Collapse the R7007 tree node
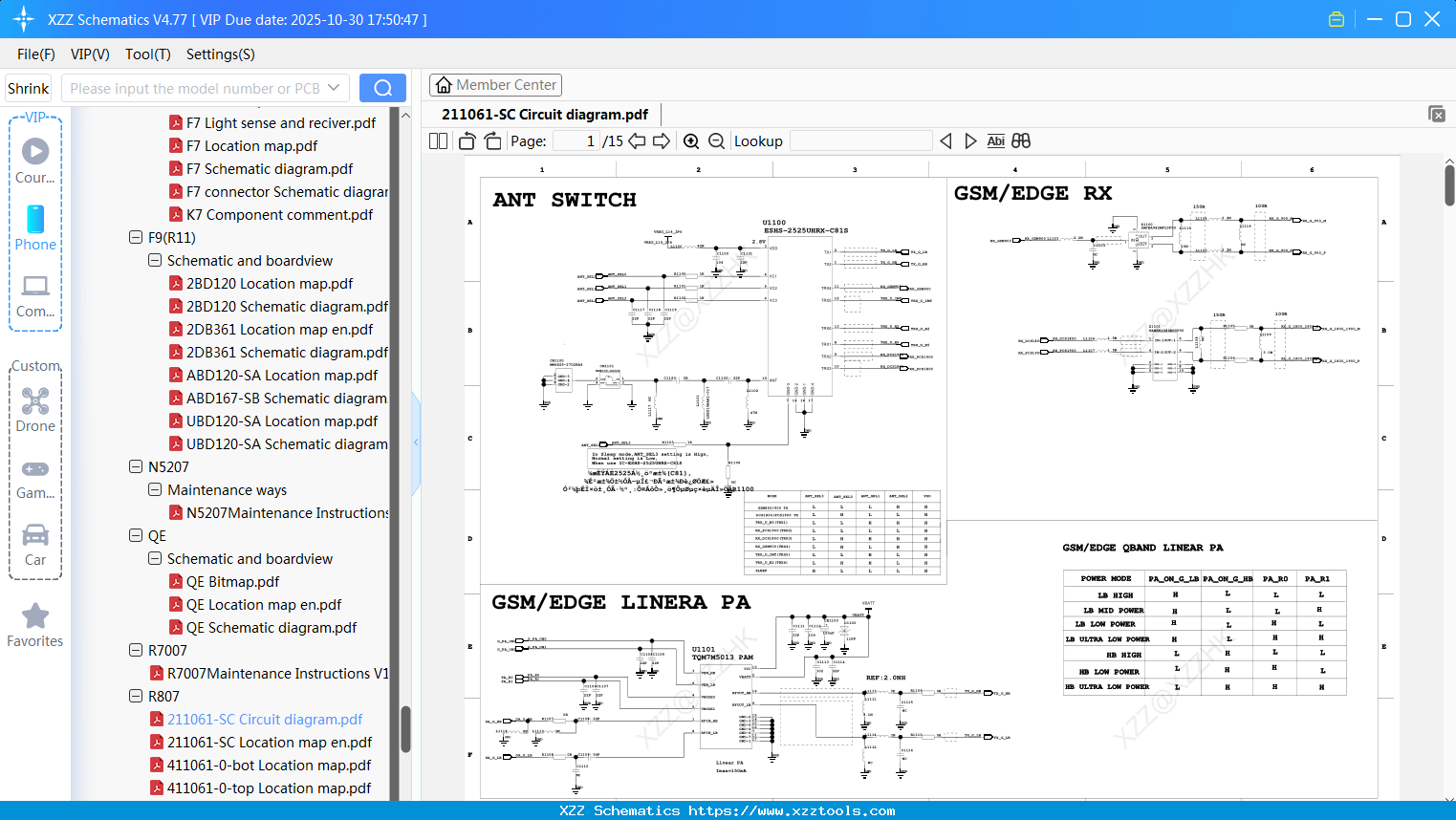 point(136,650)
